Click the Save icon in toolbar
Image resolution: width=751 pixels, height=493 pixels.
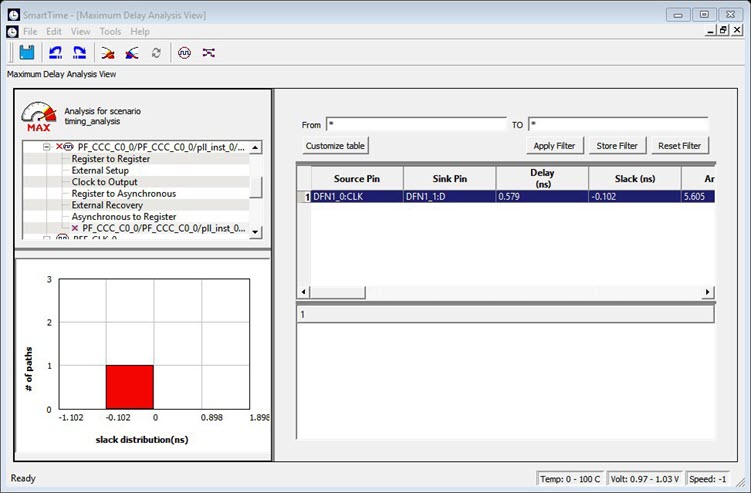pos(27,53)
